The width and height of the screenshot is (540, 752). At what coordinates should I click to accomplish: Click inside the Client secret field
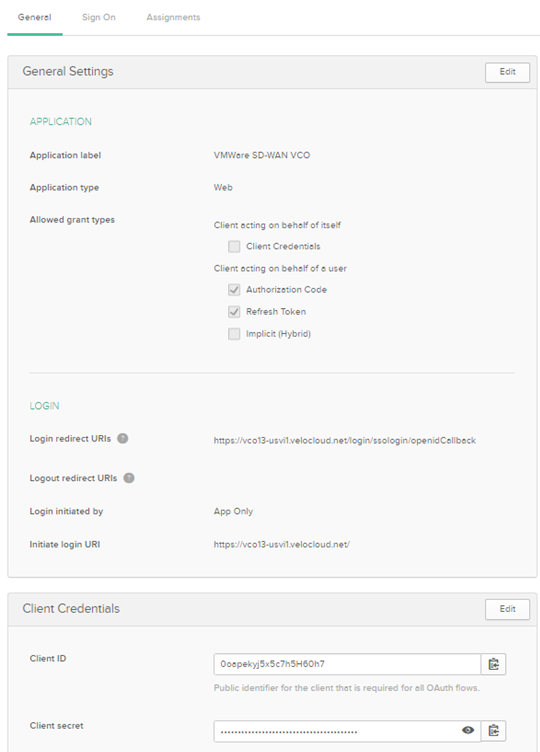tap(337, 730)
